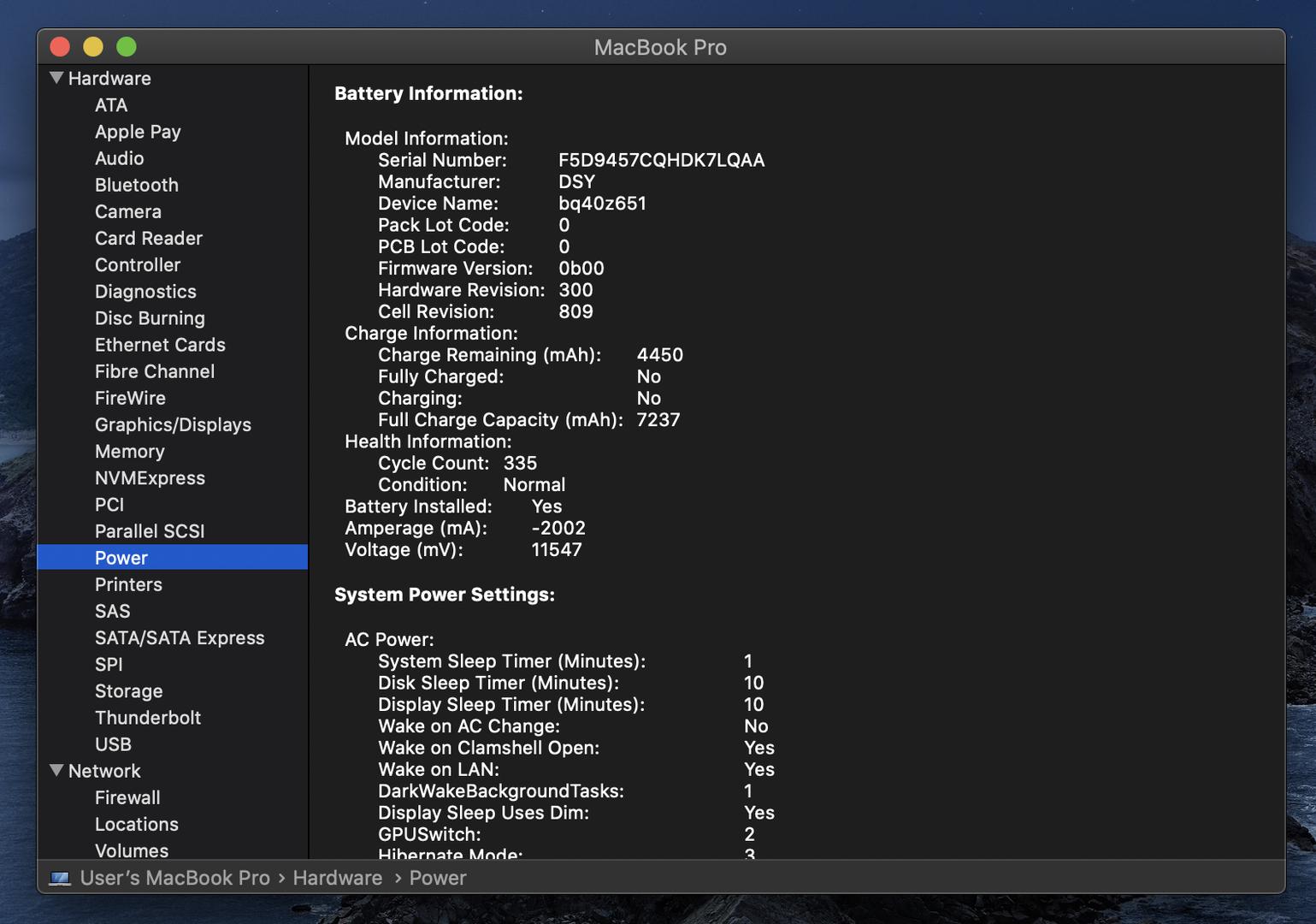
Task: Select the highlighted Power entry
Action: [121, 558]
